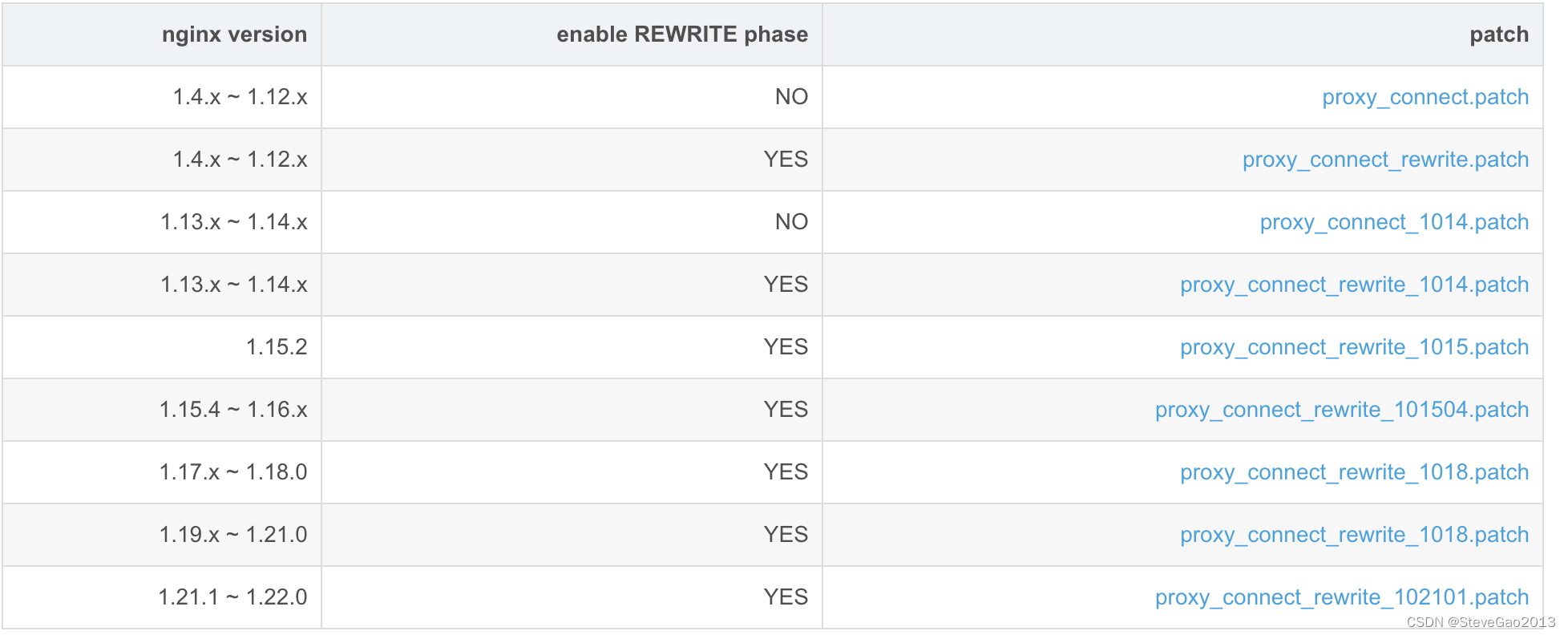Open proxy_connect_rewrite_1018.patch for 1.19.x row
Viewport: 1568px width, 635px height.
[1354, 535]
